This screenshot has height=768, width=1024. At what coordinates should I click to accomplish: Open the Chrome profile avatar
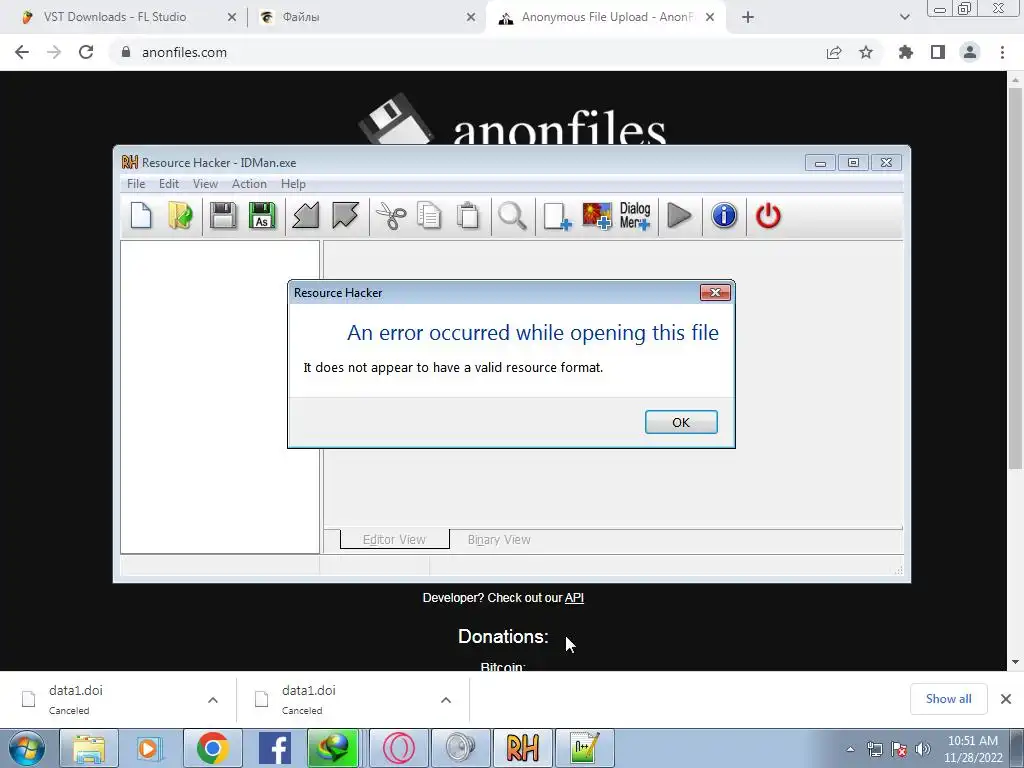pos(970,52)
